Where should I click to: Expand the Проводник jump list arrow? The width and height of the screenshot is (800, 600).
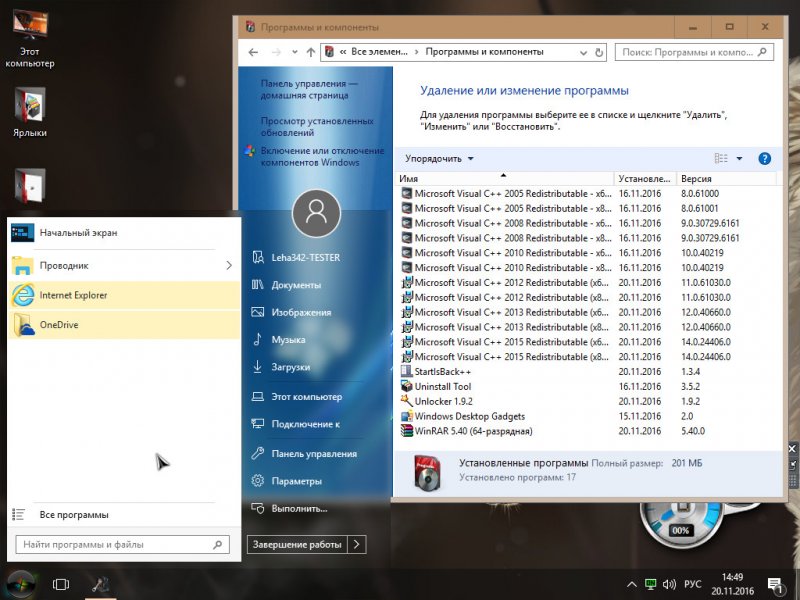pos(229,265)
